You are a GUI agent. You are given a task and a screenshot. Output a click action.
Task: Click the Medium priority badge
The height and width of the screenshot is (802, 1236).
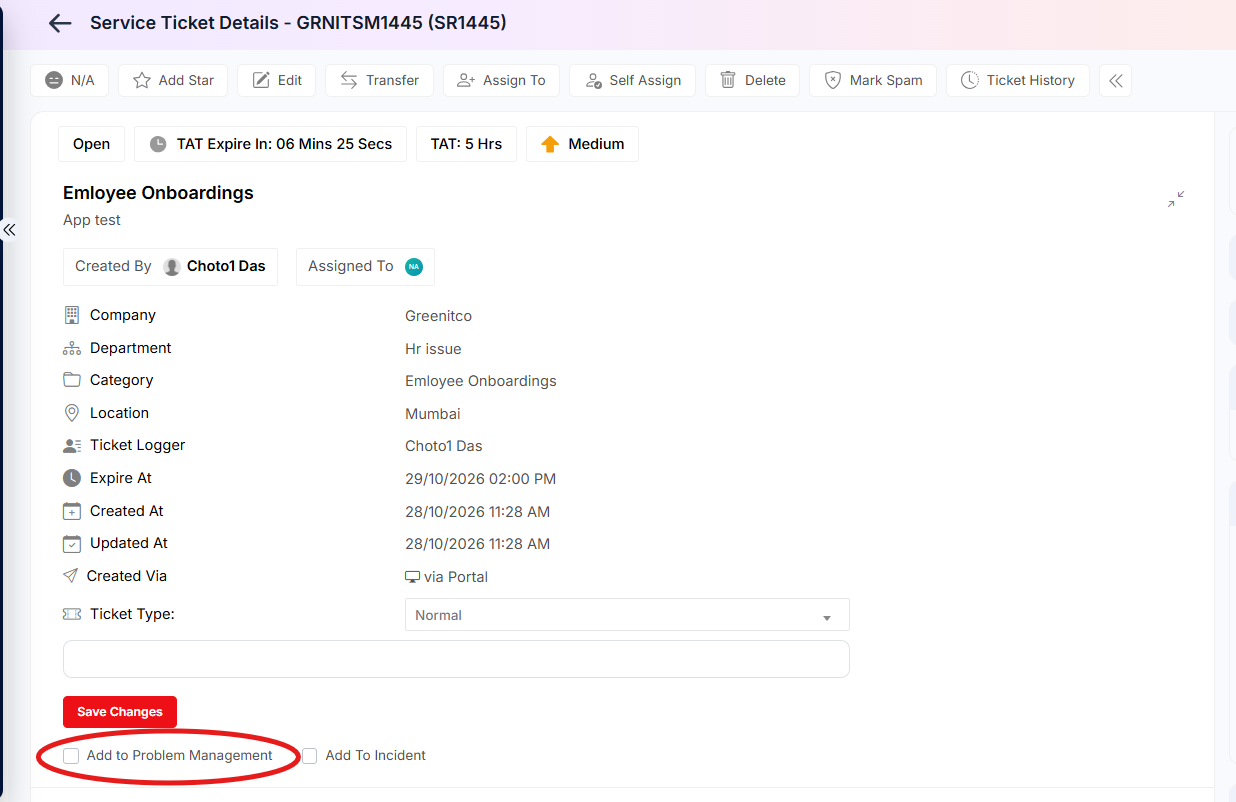[x=582, y=144]
